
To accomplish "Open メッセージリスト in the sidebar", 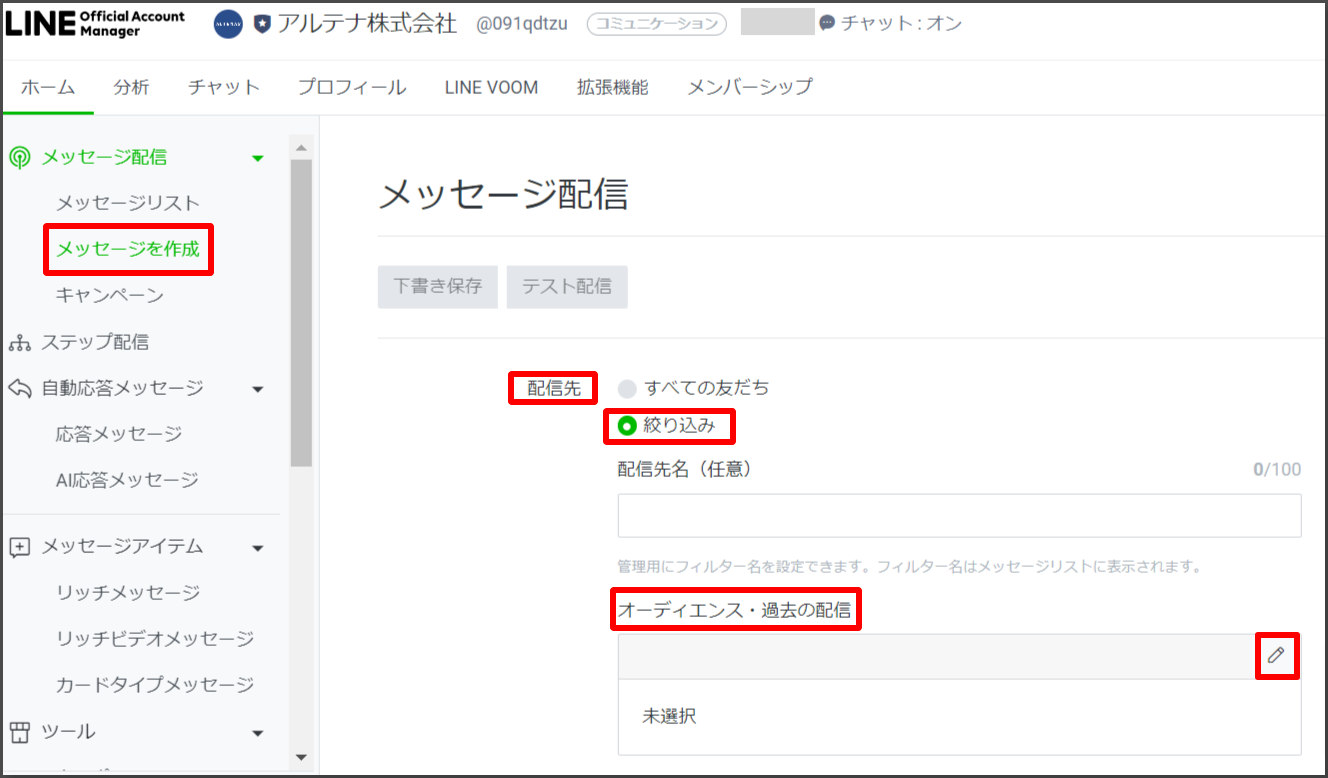I will [x=128, y=203].
